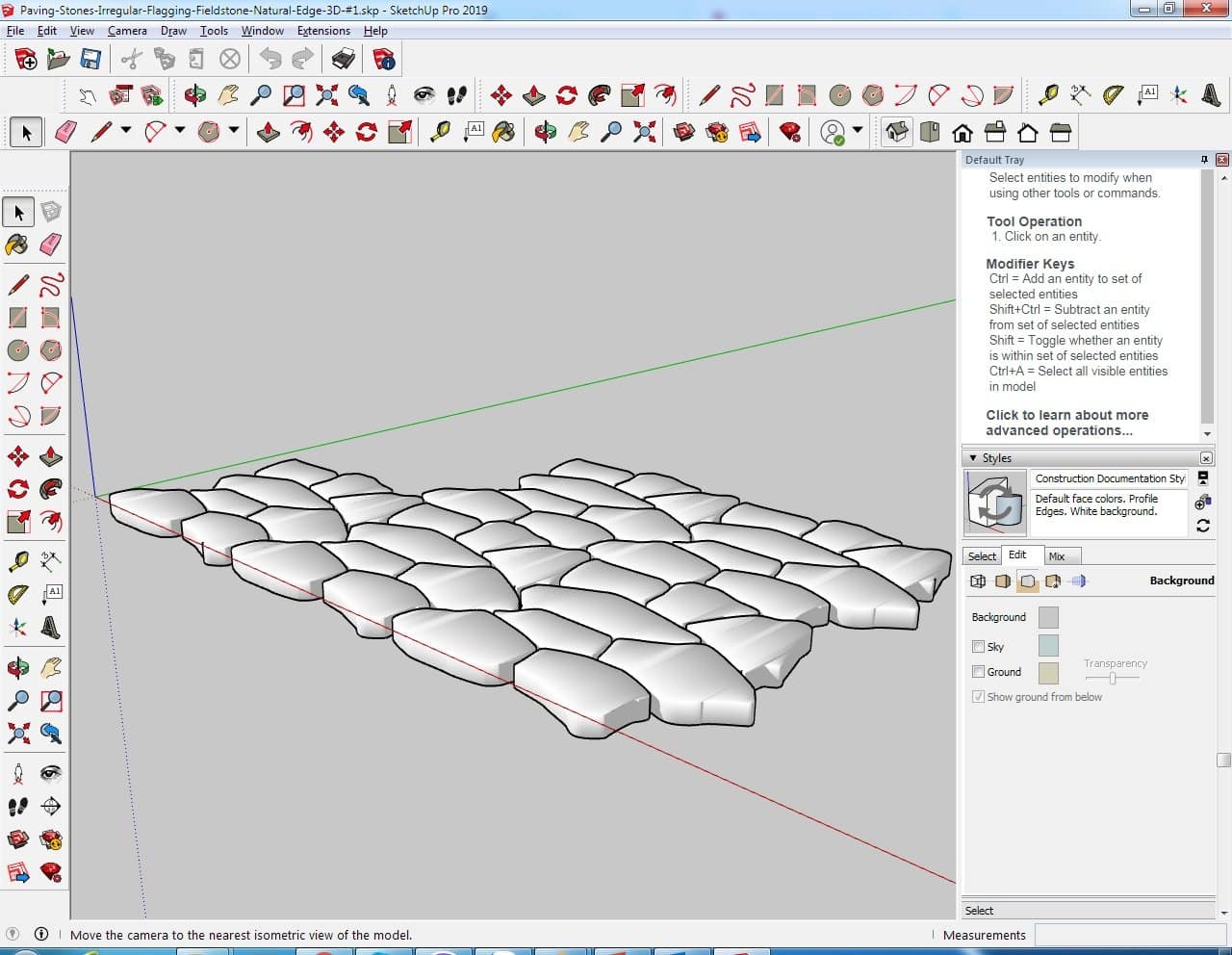The image size is (1232, 955).
Task: Open the Extensions menu
Action: [323, 31]
